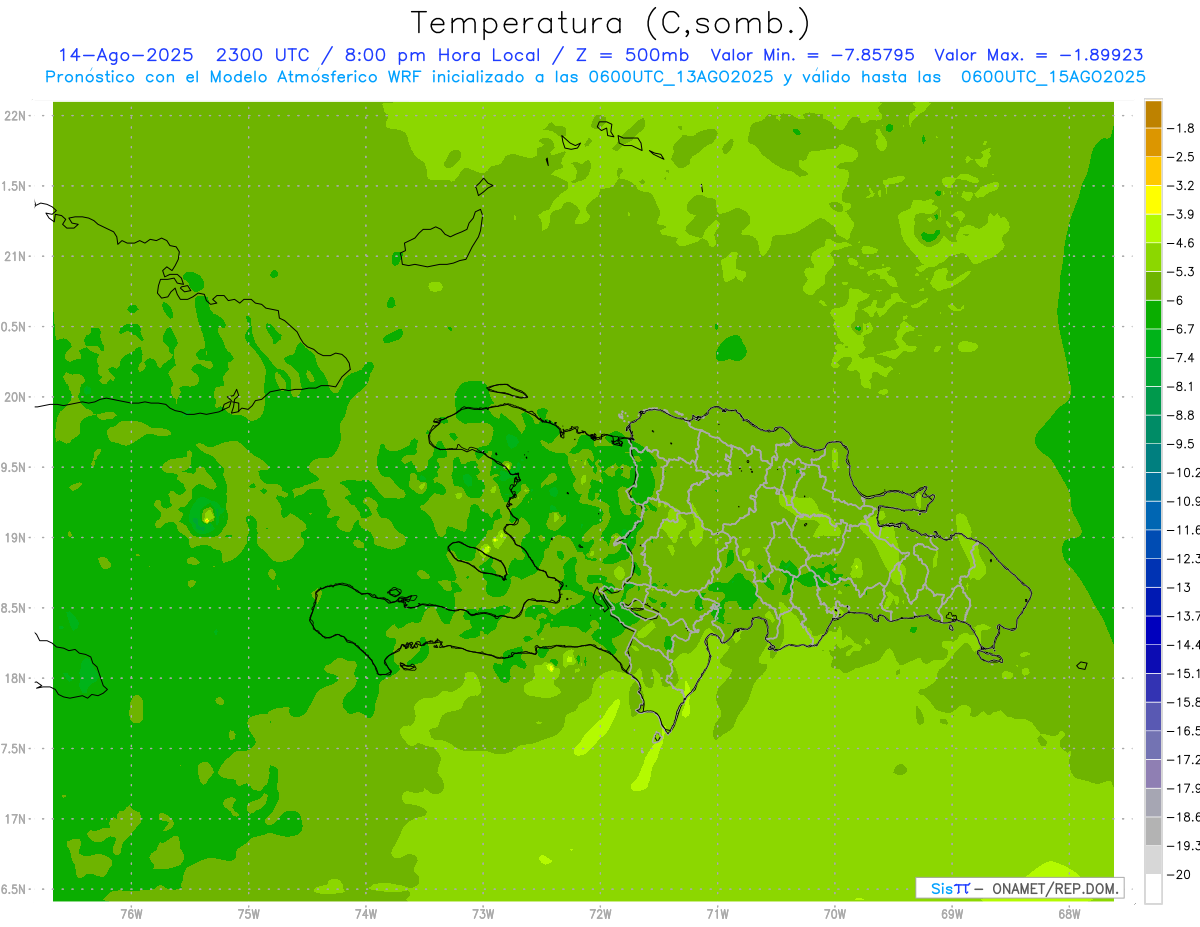Click the '-8.8' legend value
The image size is (1200, 927).
click(x=1181, y=415)
